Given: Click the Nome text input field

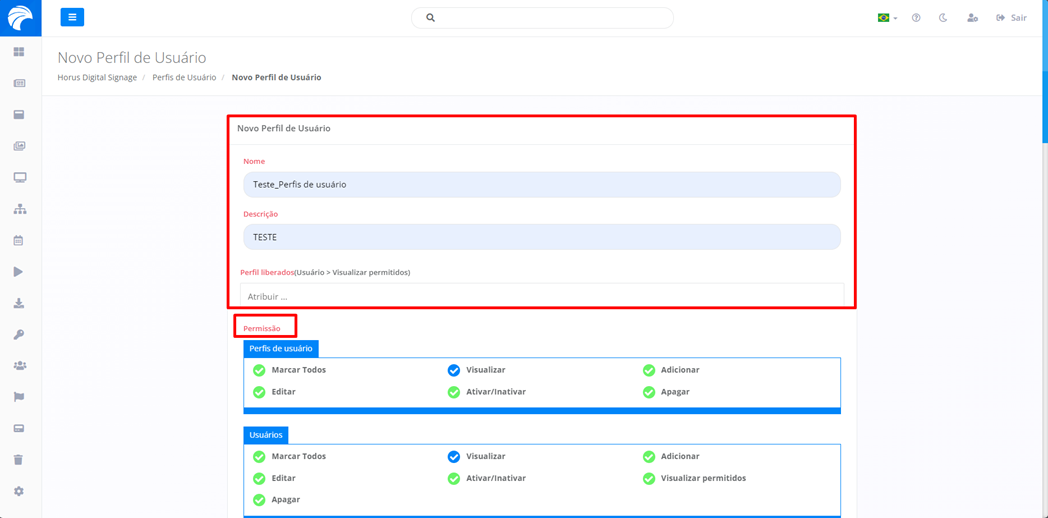Looking at the screenshot, I should [x=541, y=184].
